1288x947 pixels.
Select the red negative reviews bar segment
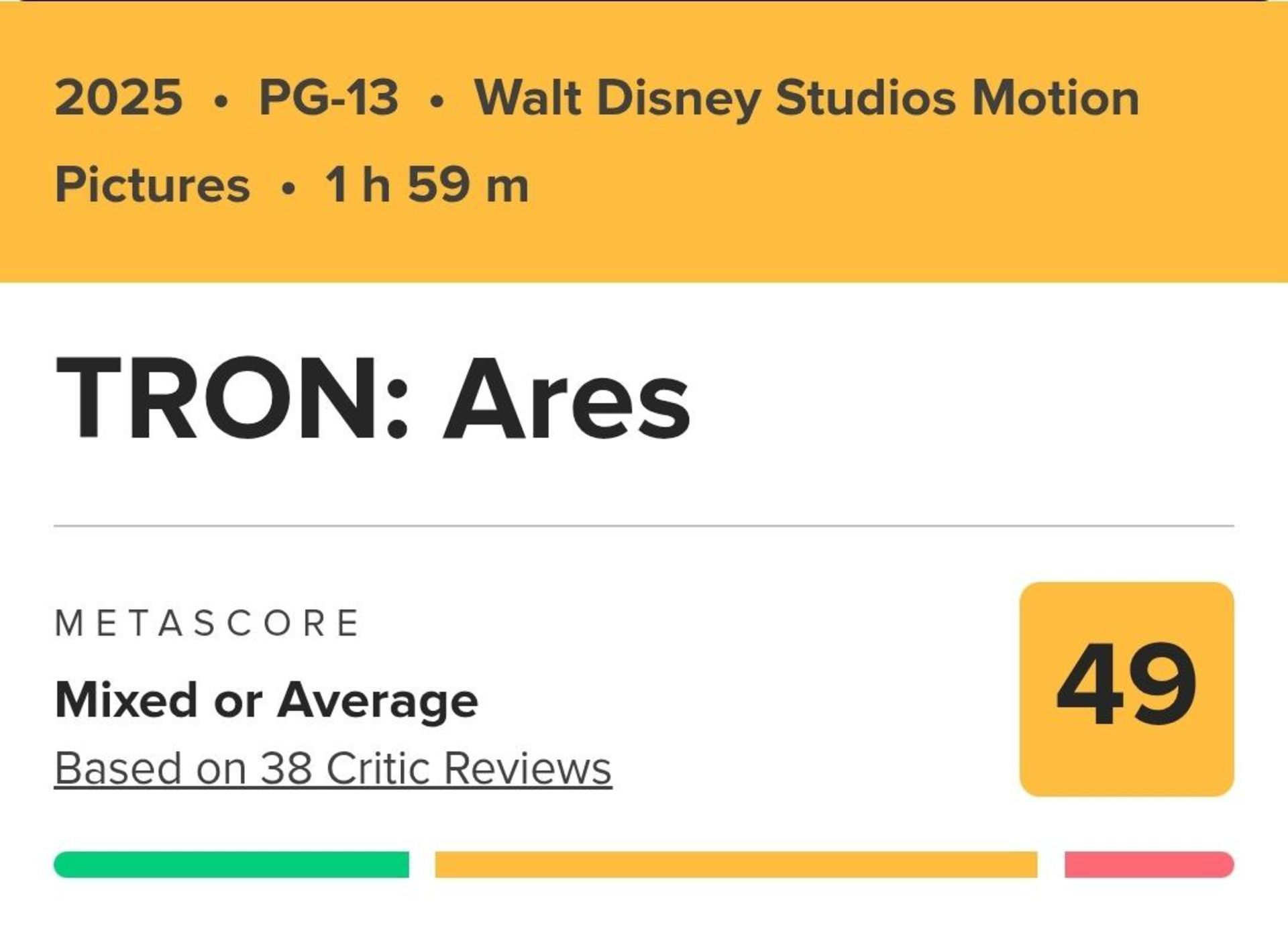coord(1148,865)
